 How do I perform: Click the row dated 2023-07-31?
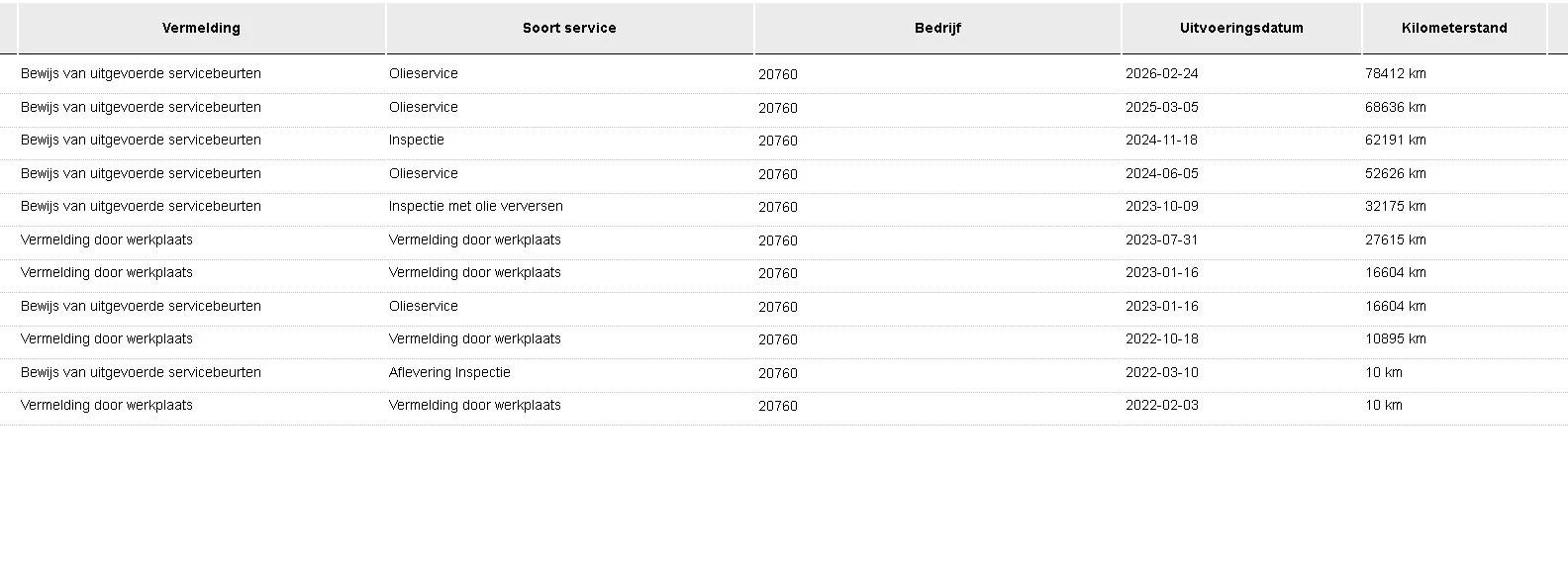click(784, 240)
